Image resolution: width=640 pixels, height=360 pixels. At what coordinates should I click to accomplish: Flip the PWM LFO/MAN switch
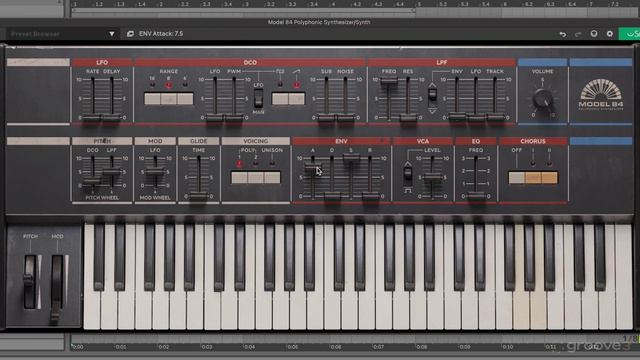(x=258, y=98)
